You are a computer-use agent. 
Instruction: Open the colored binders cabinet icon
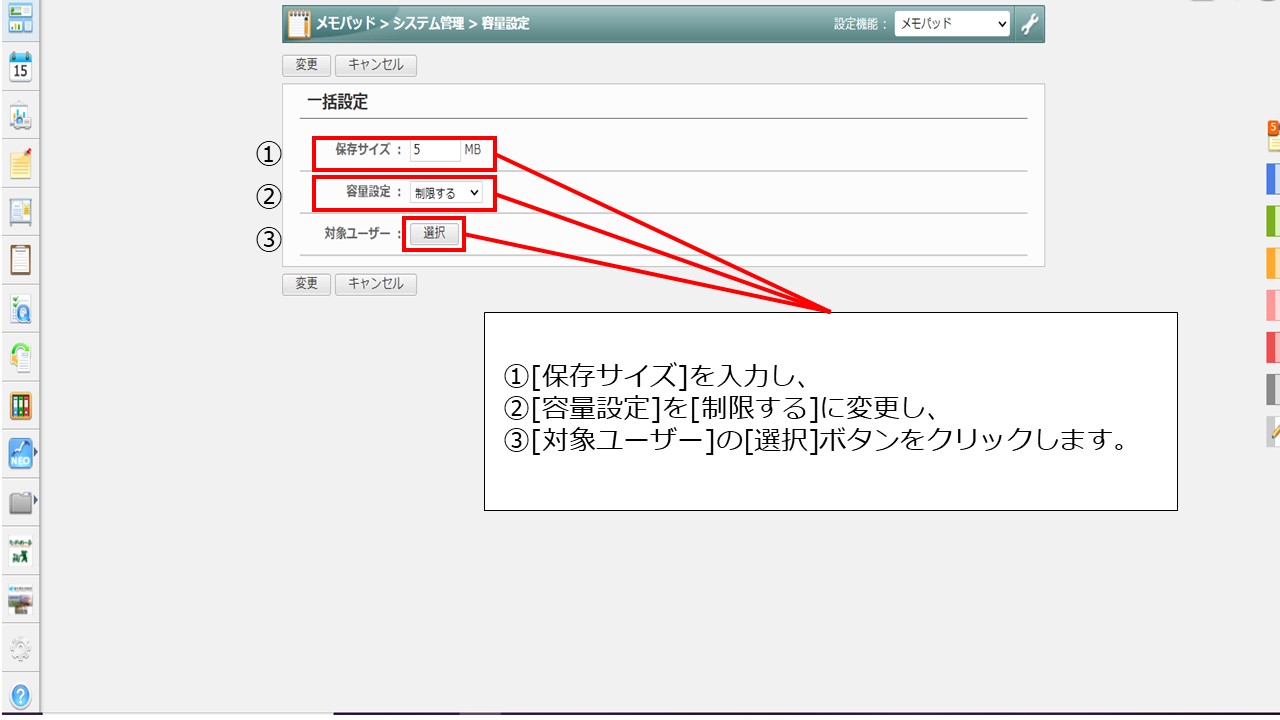[20, 406]
